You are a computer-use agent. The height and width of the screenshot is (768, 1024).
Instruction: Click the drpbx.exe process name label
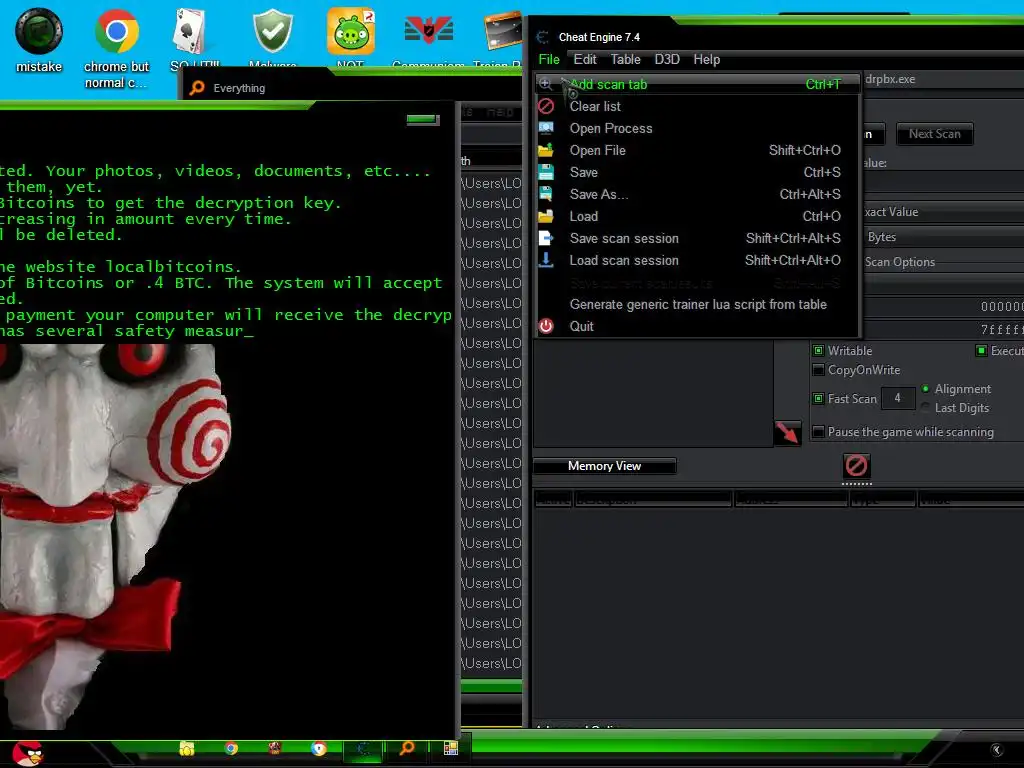pyautogui.click(x=889, y=79)
